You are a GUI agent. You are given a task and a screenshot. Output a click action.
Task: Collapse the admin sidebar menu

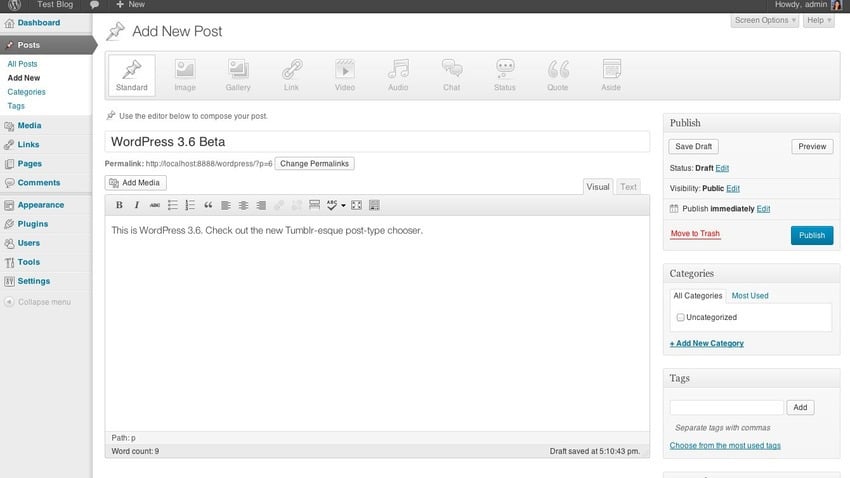(38, 302)
